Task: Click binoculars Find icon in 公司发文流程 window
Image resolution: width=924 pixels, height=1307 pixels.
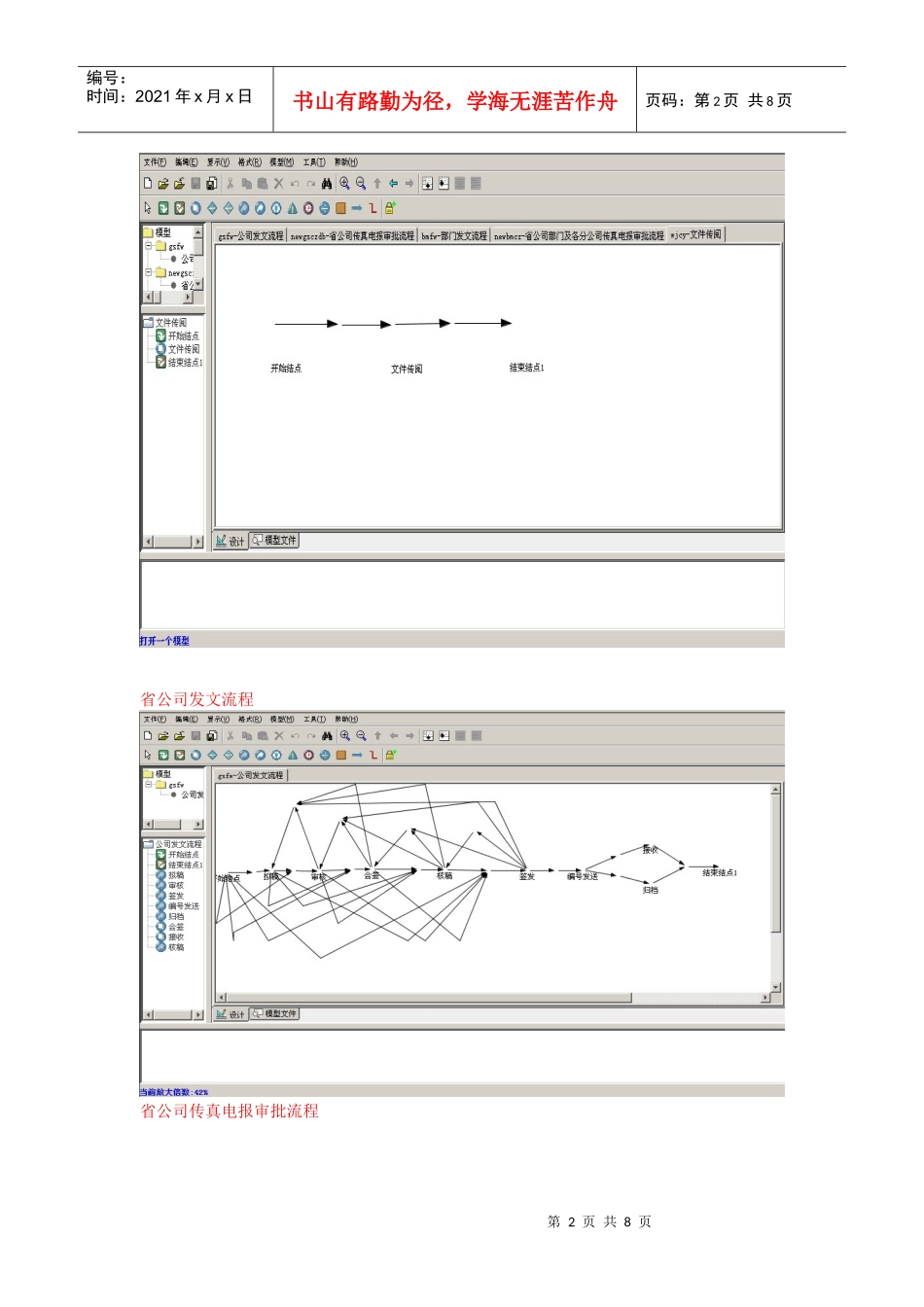Action: click(327, 736)
